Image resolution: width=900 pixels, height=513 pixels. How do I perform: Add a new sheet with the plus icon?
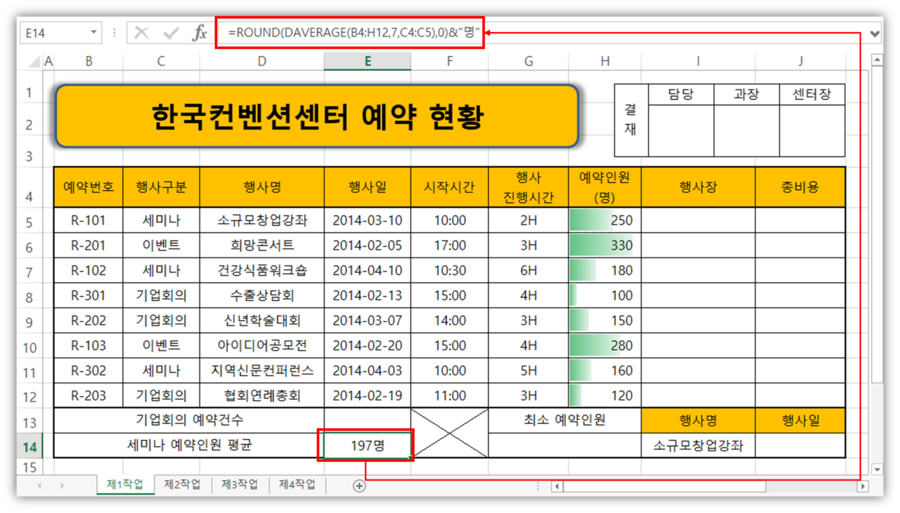tap(359, 486)
